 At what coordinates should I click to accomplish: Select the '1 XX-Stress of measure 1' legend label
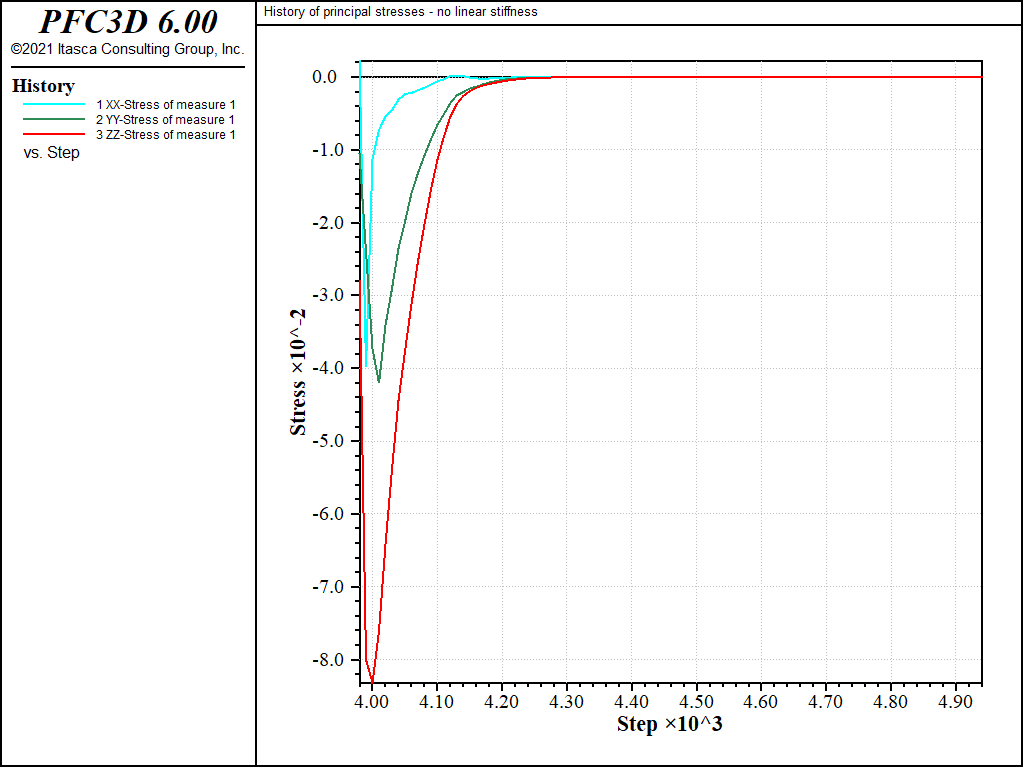coord(165,105)
